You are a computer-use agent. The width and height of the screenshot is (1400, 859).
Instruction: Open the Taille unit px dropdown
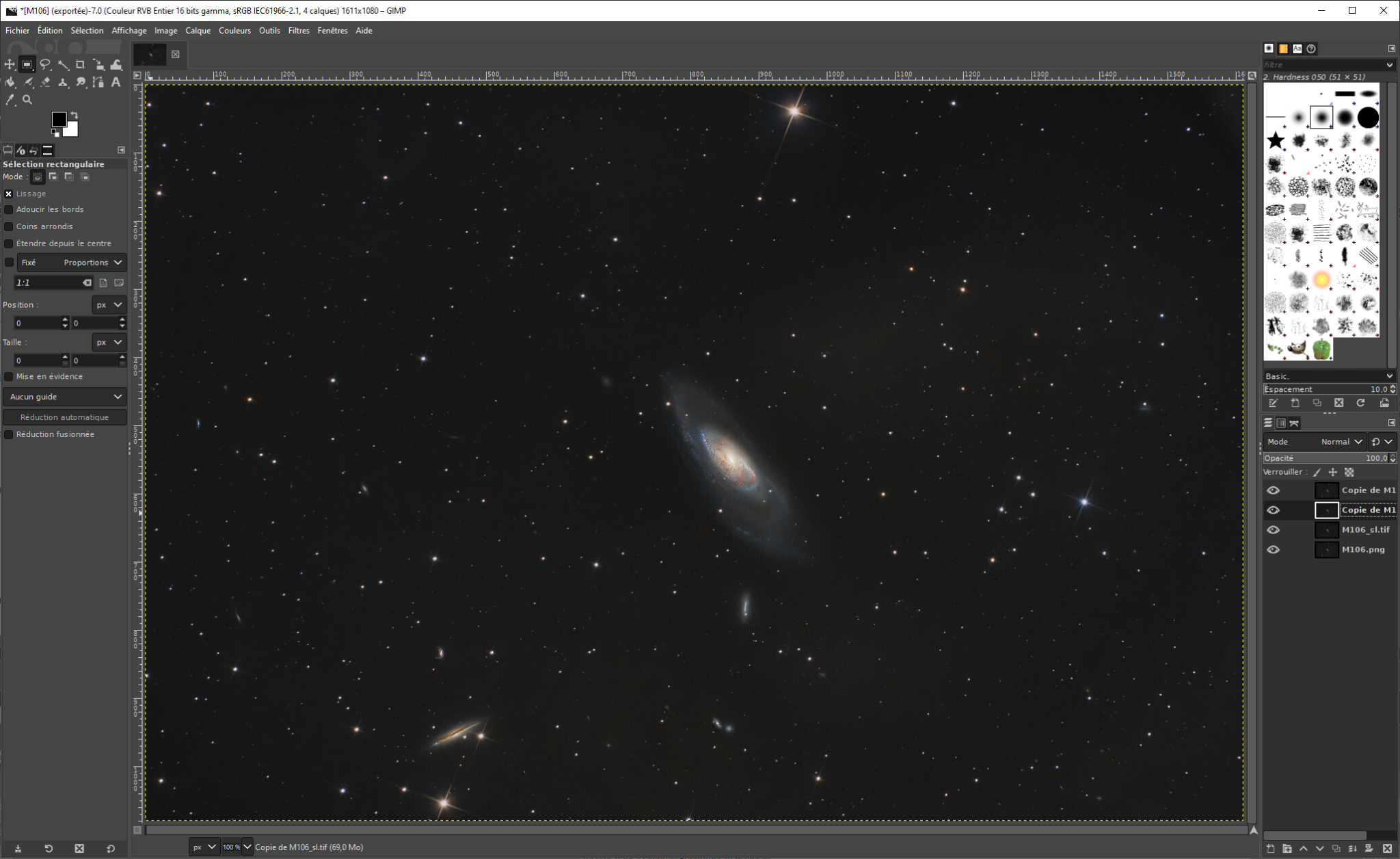[109, 342]
